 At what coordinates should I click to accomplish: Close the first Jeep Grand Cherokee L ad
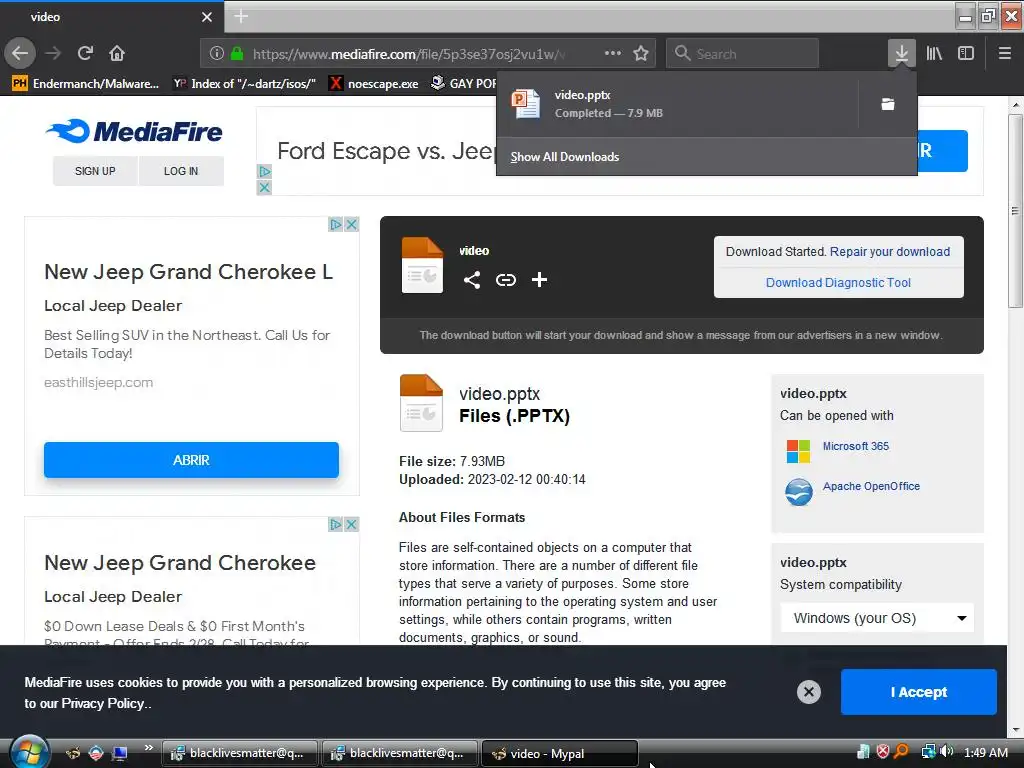[351, 225]
